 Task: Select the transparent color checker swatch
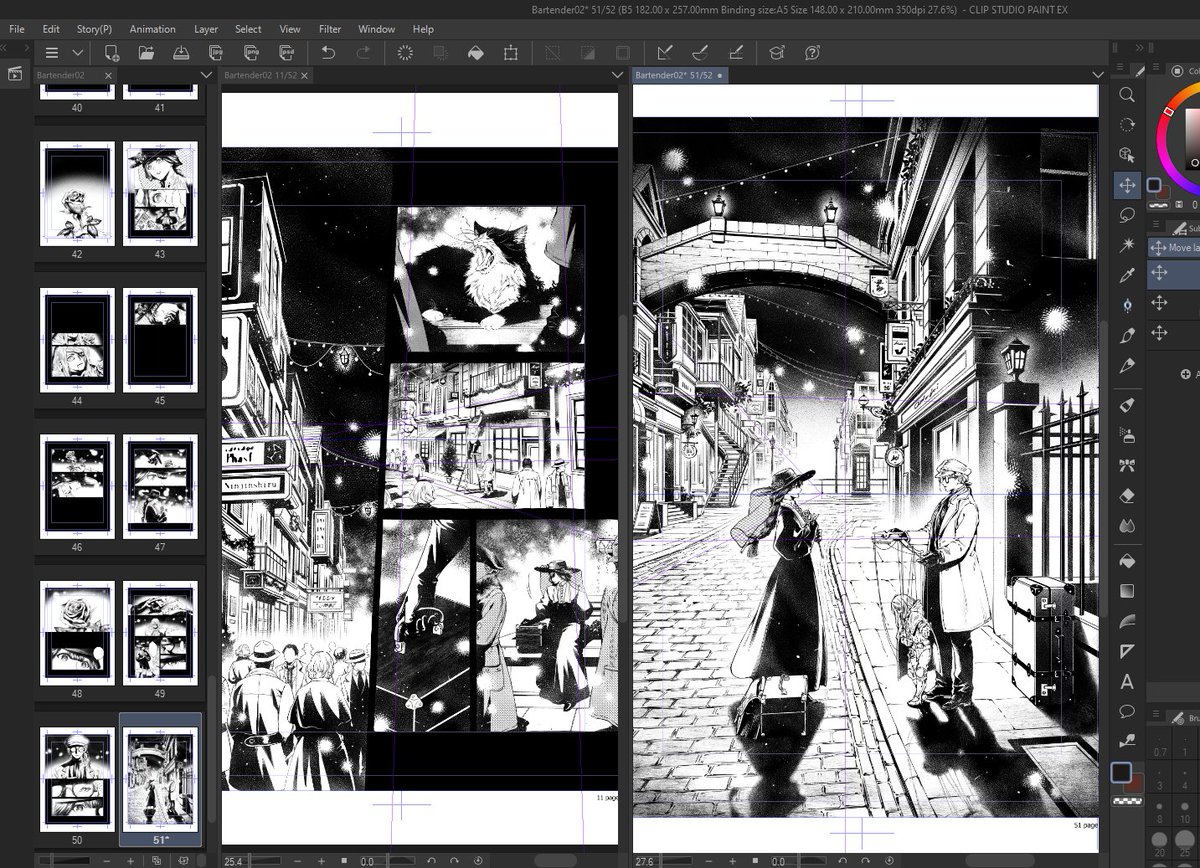click(1128, 802)
